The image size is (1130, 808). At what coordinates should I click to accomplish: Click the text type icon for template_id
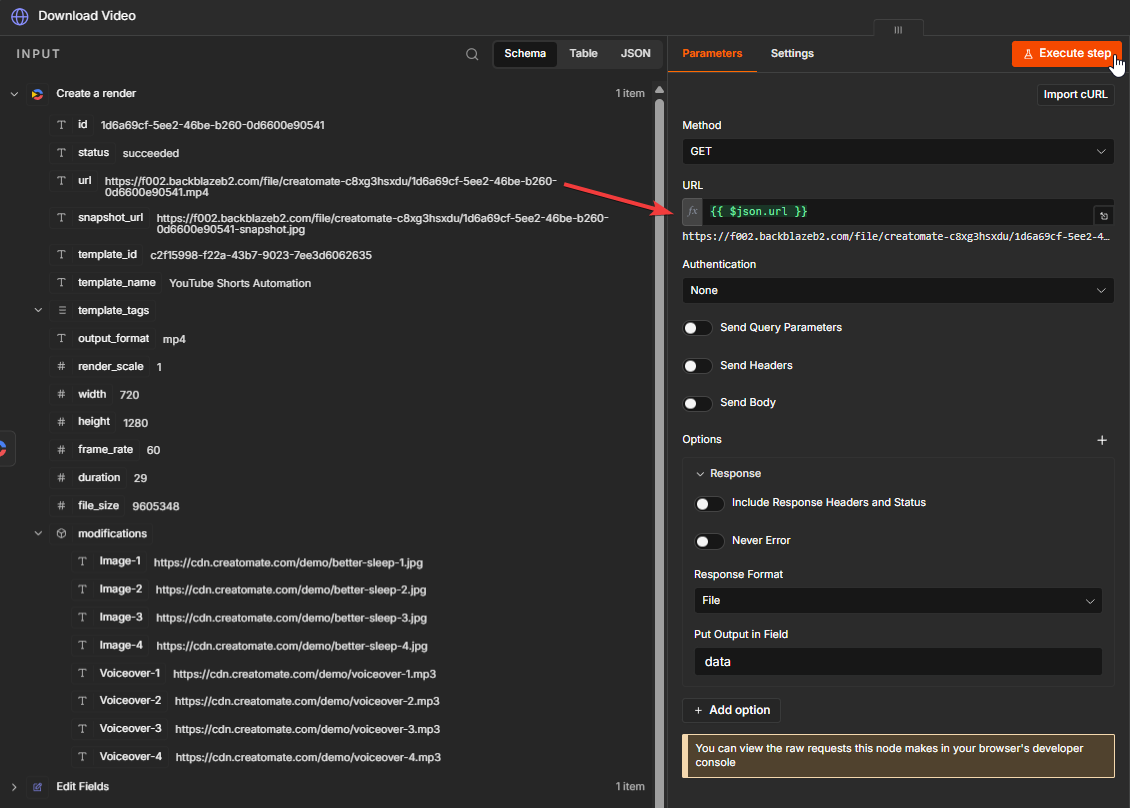click(61, 254)
